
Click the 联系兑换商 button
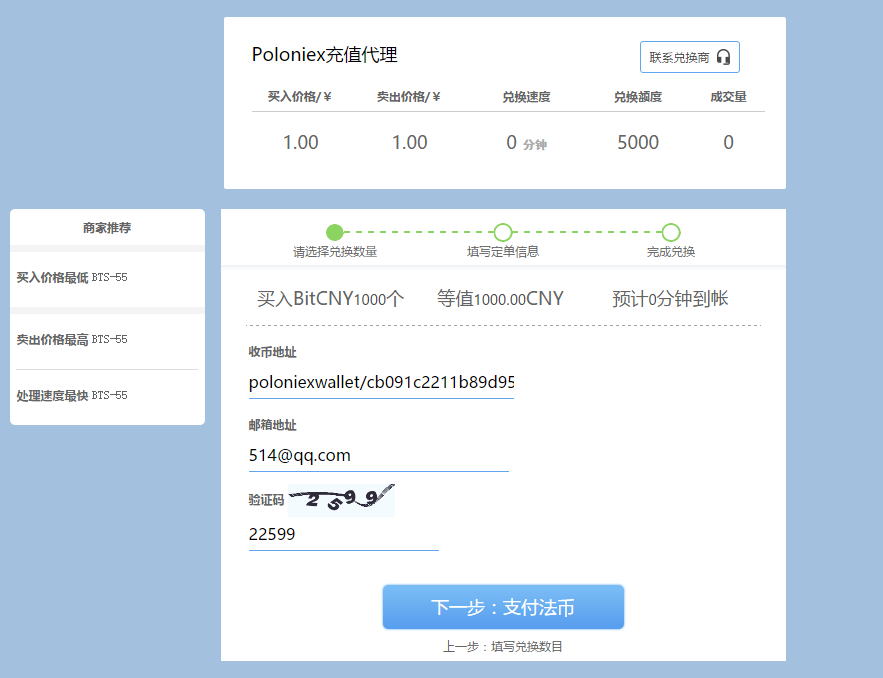689,57
